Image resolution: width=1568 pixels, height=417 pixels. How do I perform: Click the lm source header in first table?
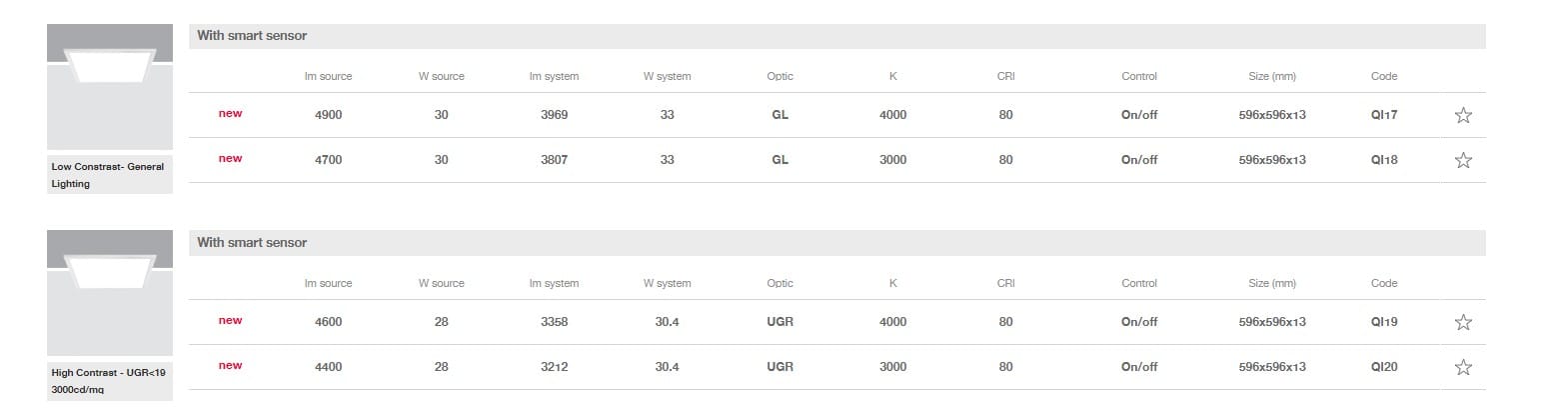tap(328, 76)
